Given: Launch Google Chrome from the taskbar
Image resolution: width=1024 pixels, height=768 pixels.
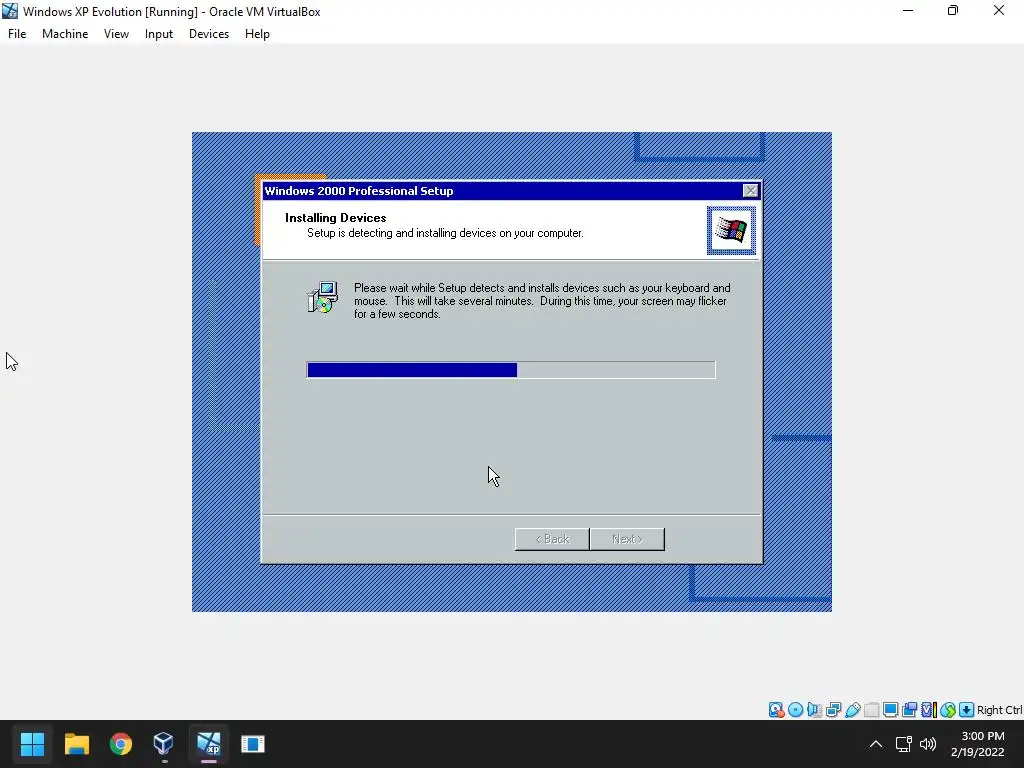Looking at the screenshot, I should pos(120,744).
